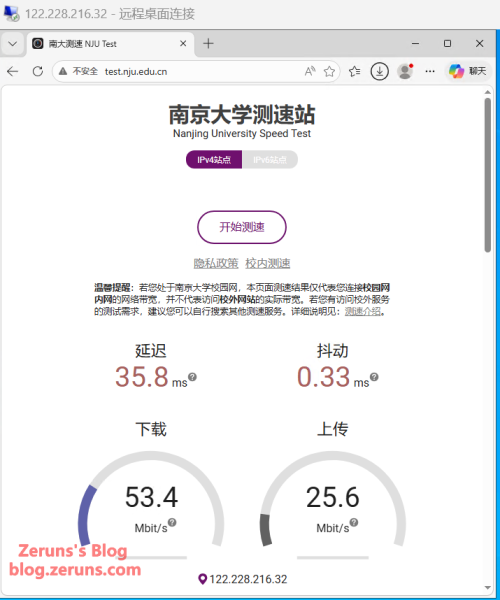Open the browser profile avatar
The image size is (500, 600).
point(405,72)
